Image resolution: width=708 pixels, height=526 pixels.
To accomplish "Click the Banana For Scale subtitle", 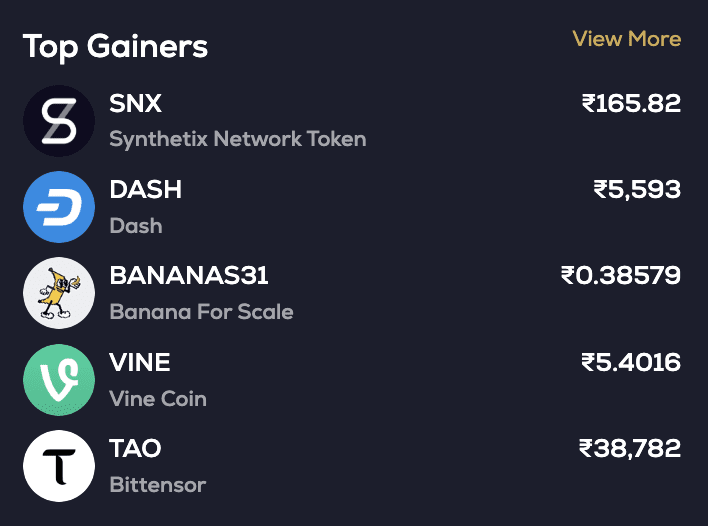I will (x=201, y=311).
